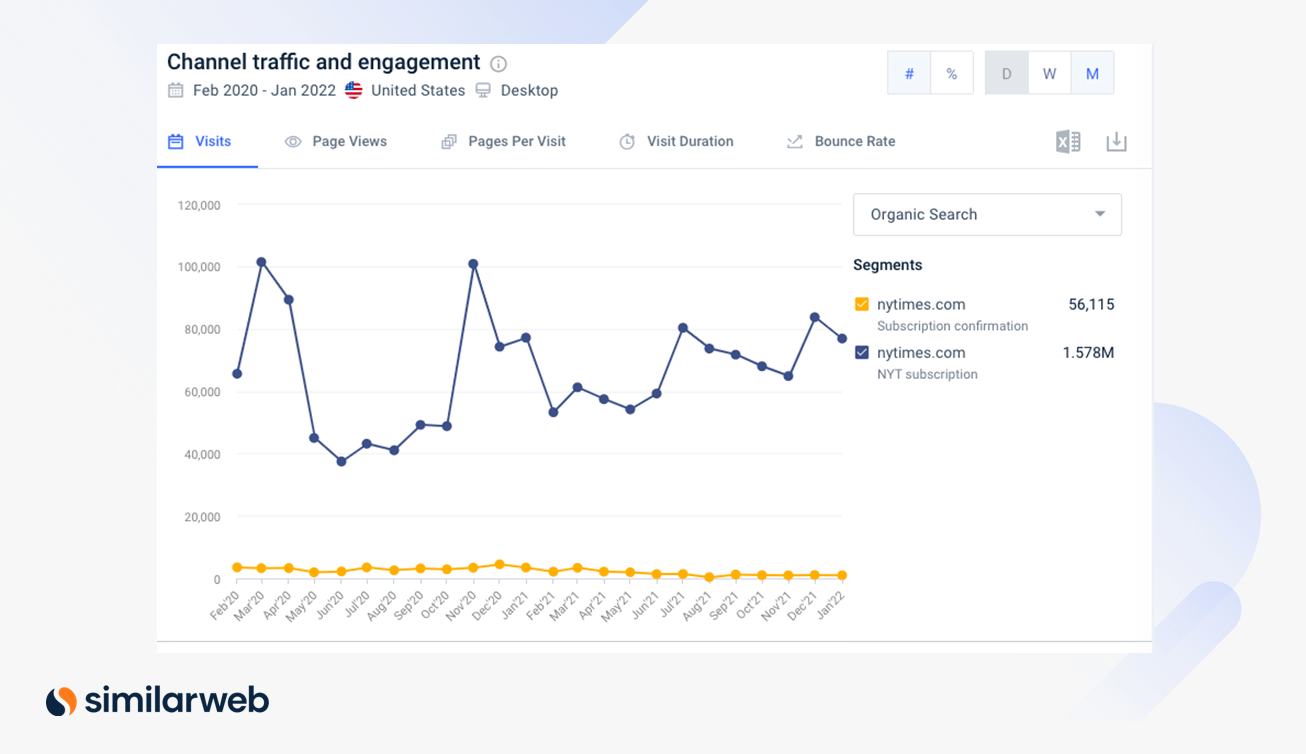1306x754 pixels.
Task: Click the United States flag icon
Action: pyautogui.click(x=353, y=90)
